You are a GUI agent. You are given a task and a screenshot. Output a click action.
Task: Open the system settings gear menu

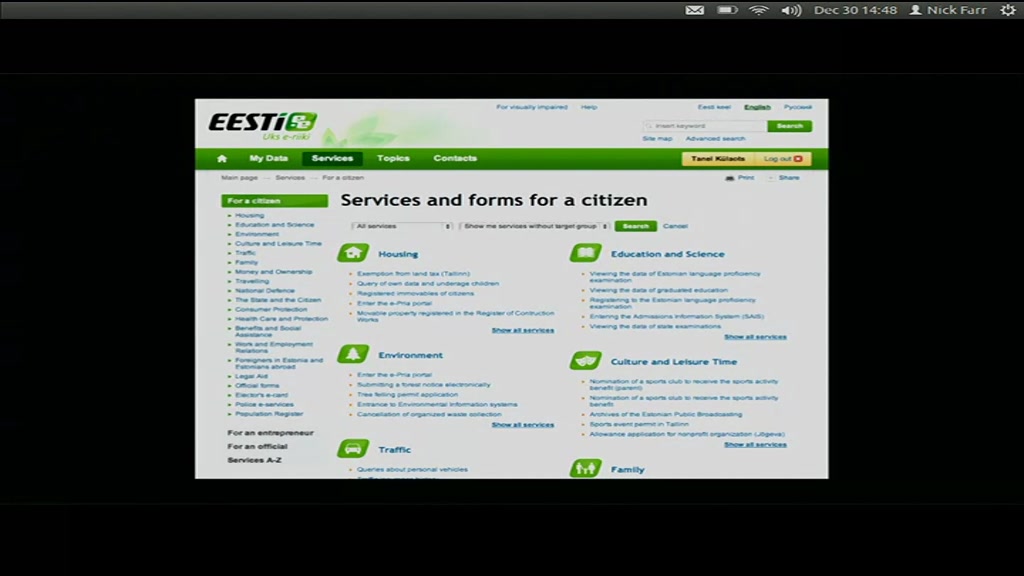pyautogui.click(x=1008, y=10)
